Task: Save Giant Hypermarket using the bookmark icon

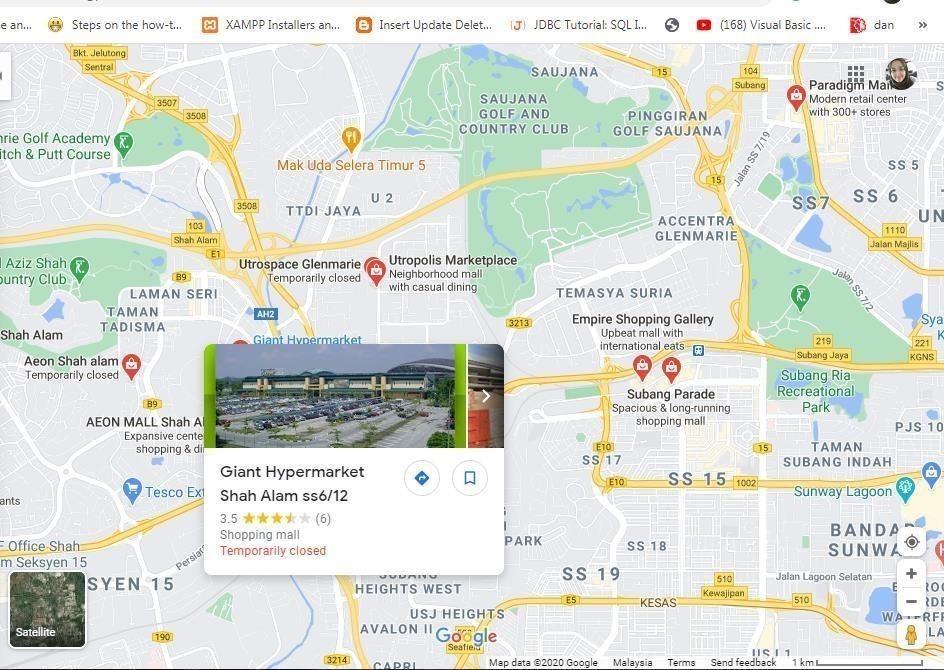Action: [x=470, y=478]
